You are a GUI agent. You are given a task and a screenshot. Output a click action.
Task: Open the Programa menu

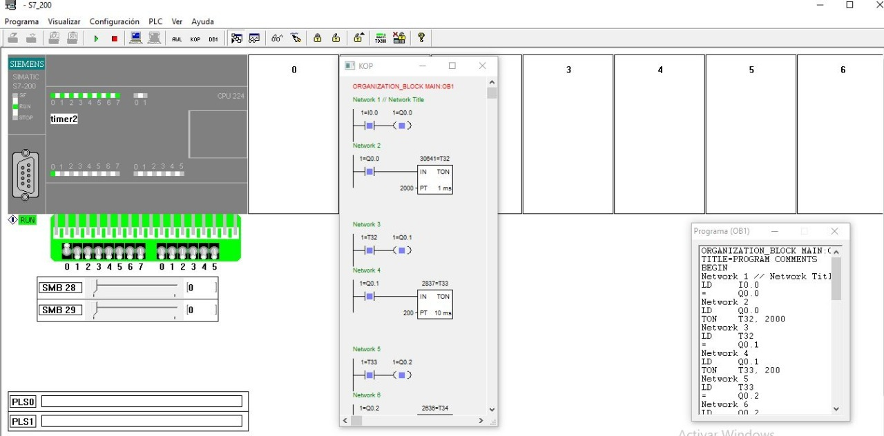[22, 21]
